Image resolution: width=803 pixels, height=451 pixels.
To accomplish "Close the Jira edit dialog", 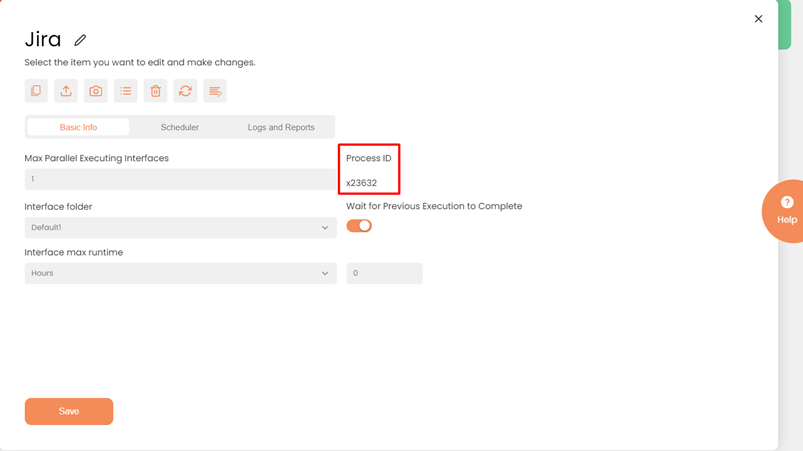I will [758, 19].
